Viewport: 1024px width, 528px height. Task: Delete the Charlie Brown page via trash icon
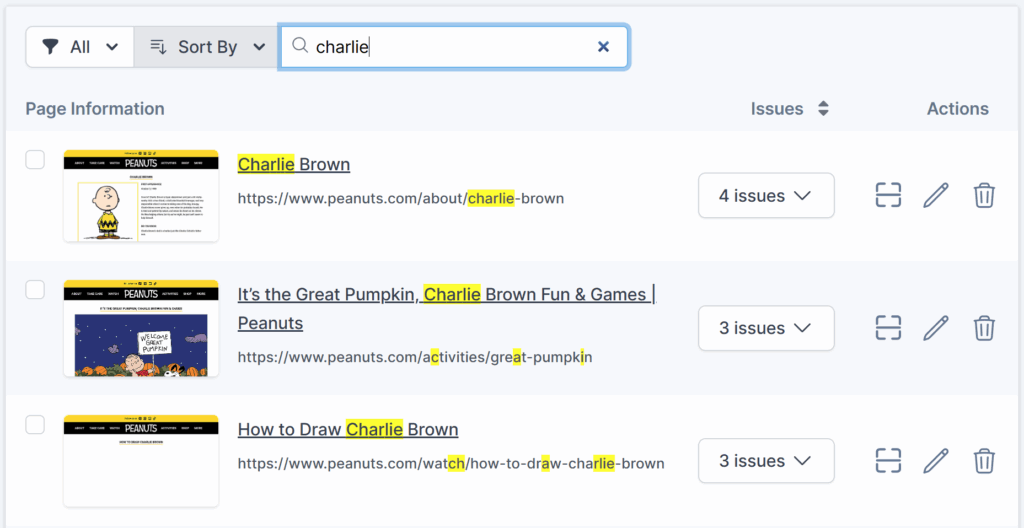pyautogui.click(x=984, y=195)
